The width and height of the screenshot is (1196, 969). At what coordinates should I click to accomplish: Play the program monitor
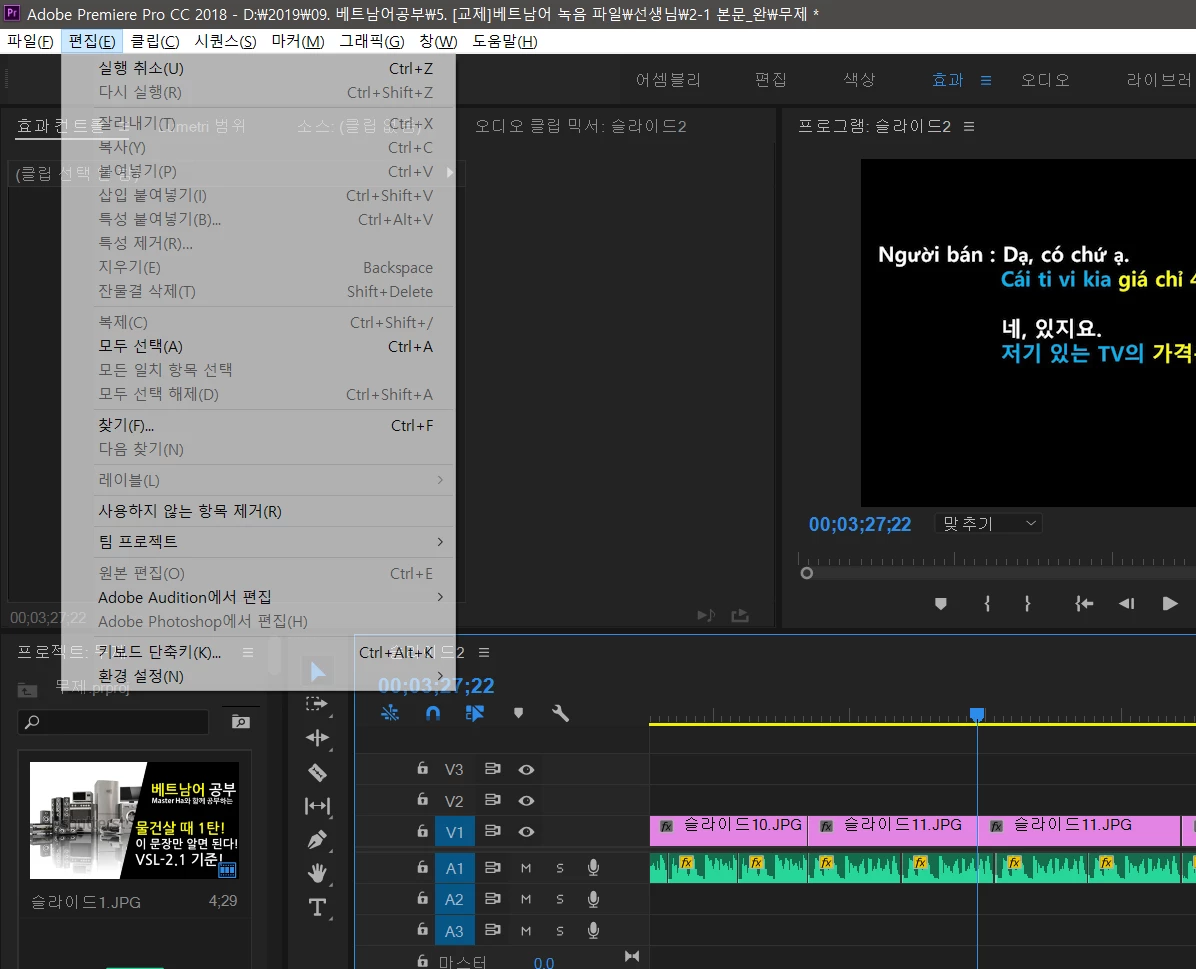(x=1170, y=604)
